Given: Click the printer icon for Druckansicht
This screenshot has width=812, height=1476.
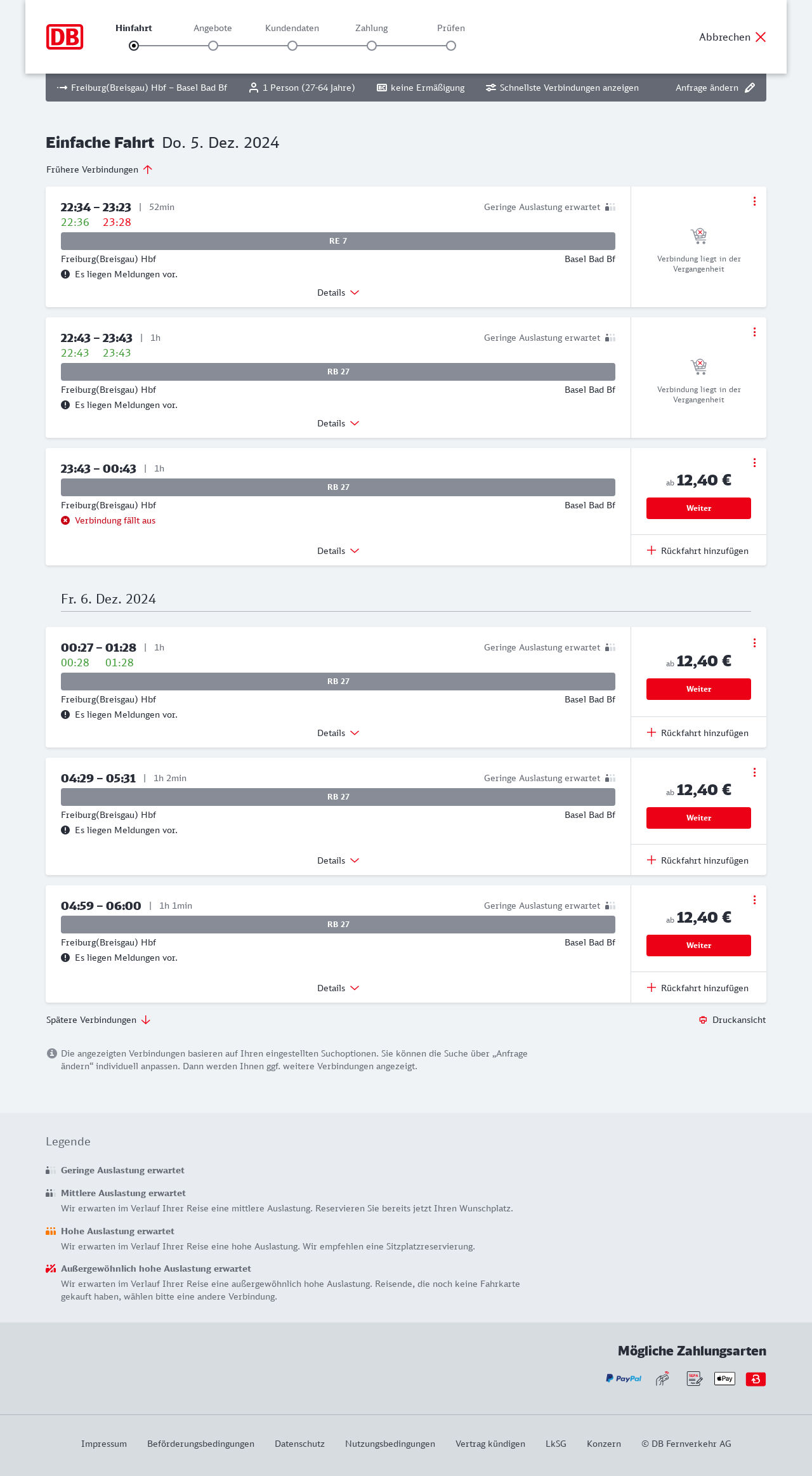Looking at the screenshot, I should tap(703, 1020).
